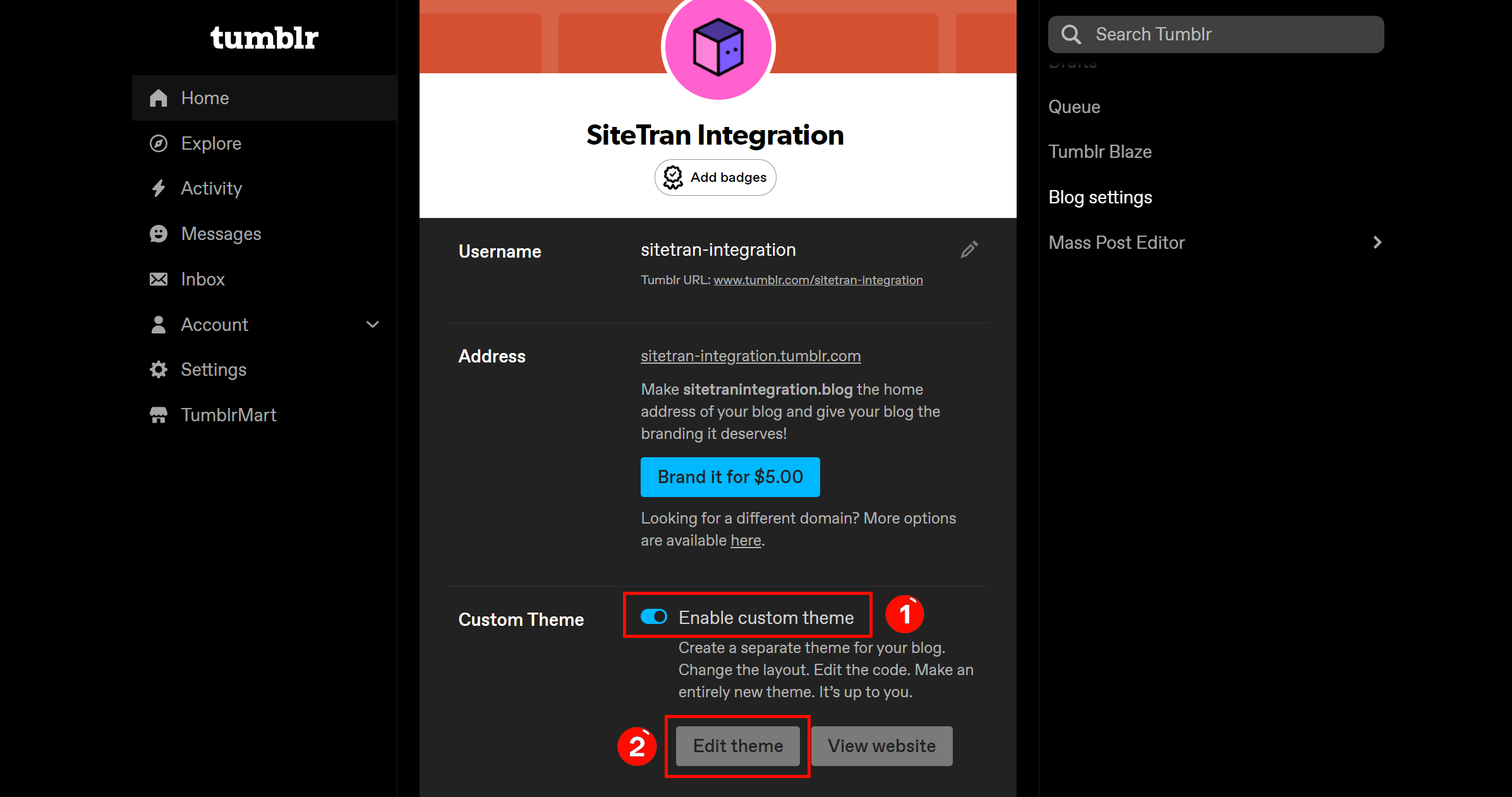Click the 'here' domain options link
The height and width of the screenshot is (797, 1512).
pos(746,541)
